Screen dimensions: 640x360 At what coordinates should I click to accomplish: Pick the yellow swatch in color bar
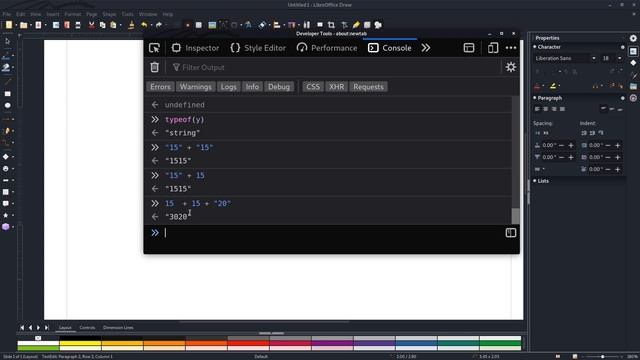[x=80, y=343]
